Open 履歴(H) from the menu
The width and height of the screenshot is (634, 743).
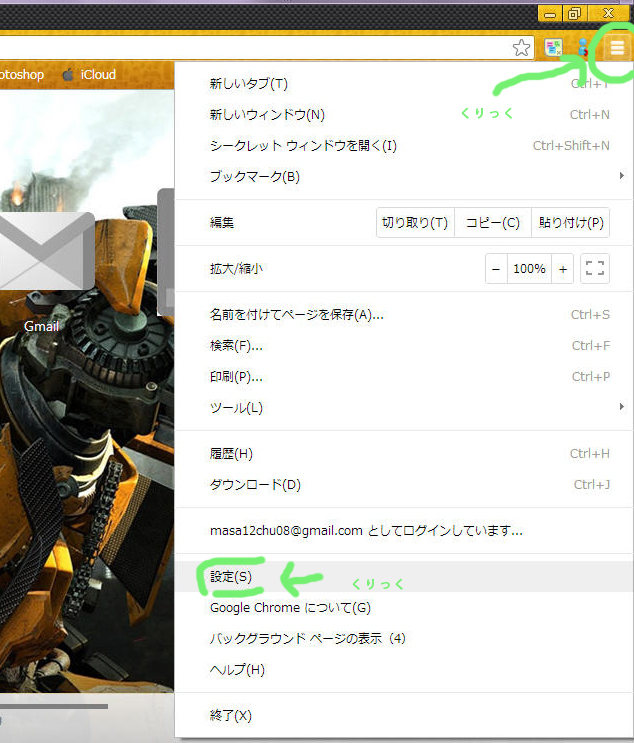click(x=231, y=454)
